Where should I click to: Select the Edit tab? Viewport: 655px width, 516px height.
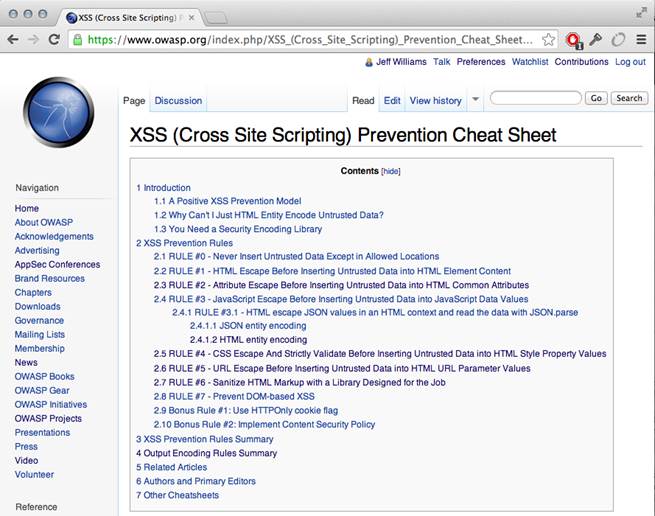(392, 101)
